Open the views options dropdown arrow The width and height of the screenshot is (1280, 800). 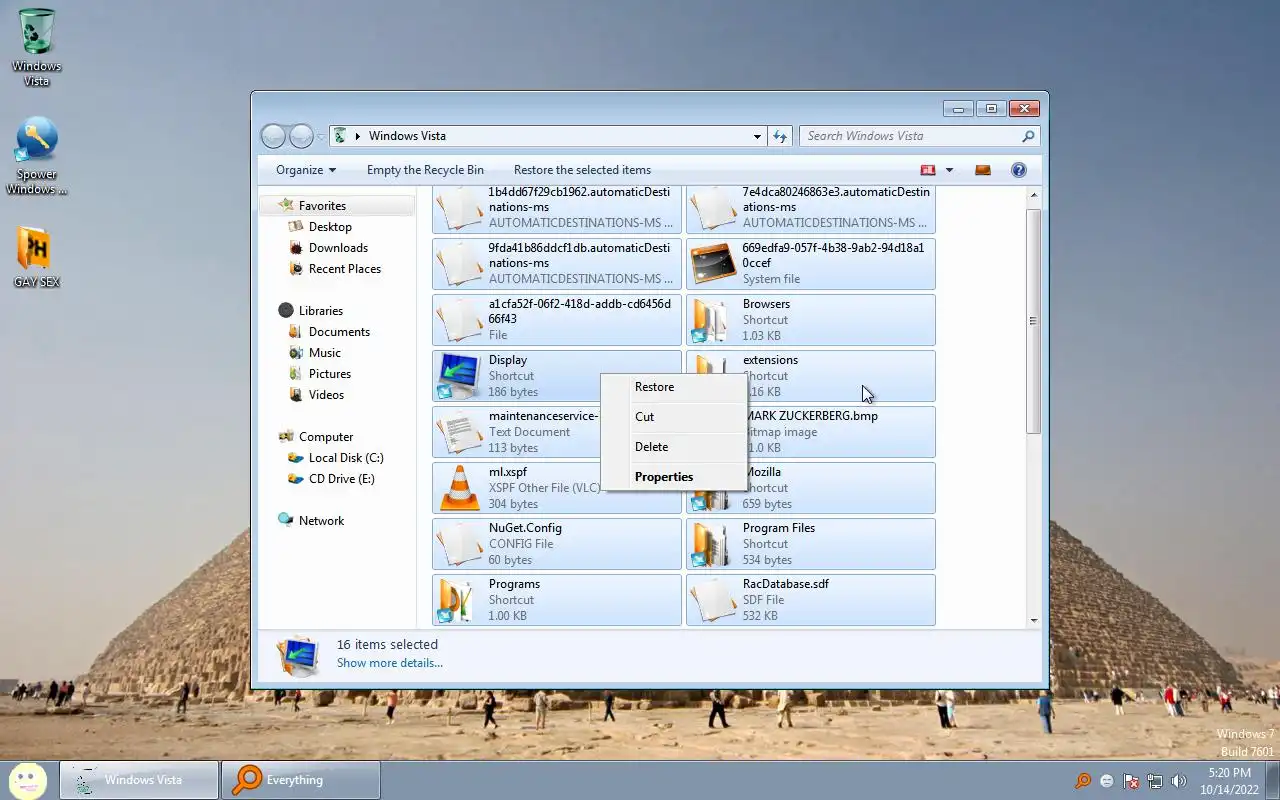(949, 170)
